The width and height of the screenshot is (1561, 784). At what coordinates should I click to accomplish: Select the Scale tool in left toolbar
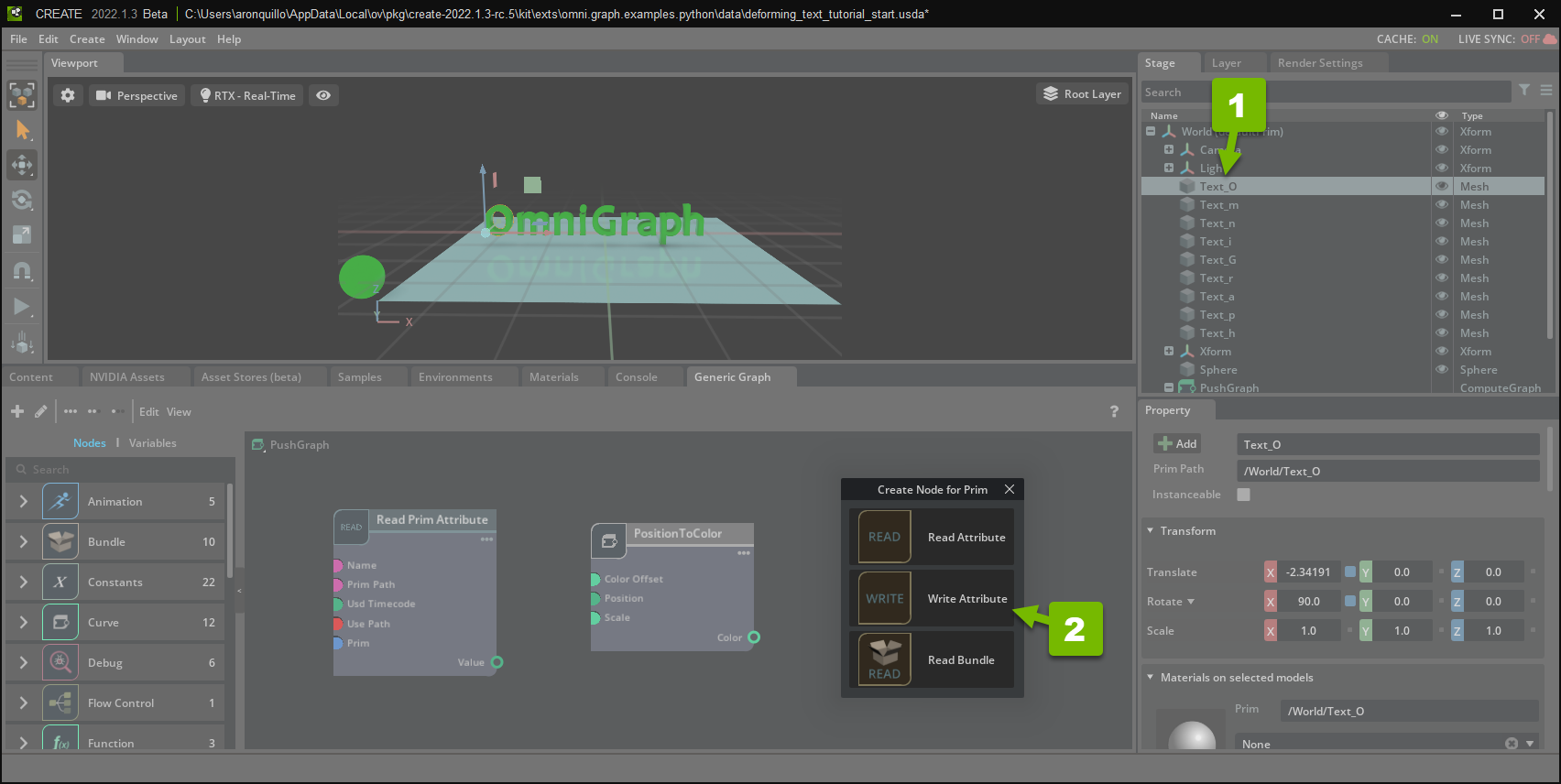[x=22, y=235]
